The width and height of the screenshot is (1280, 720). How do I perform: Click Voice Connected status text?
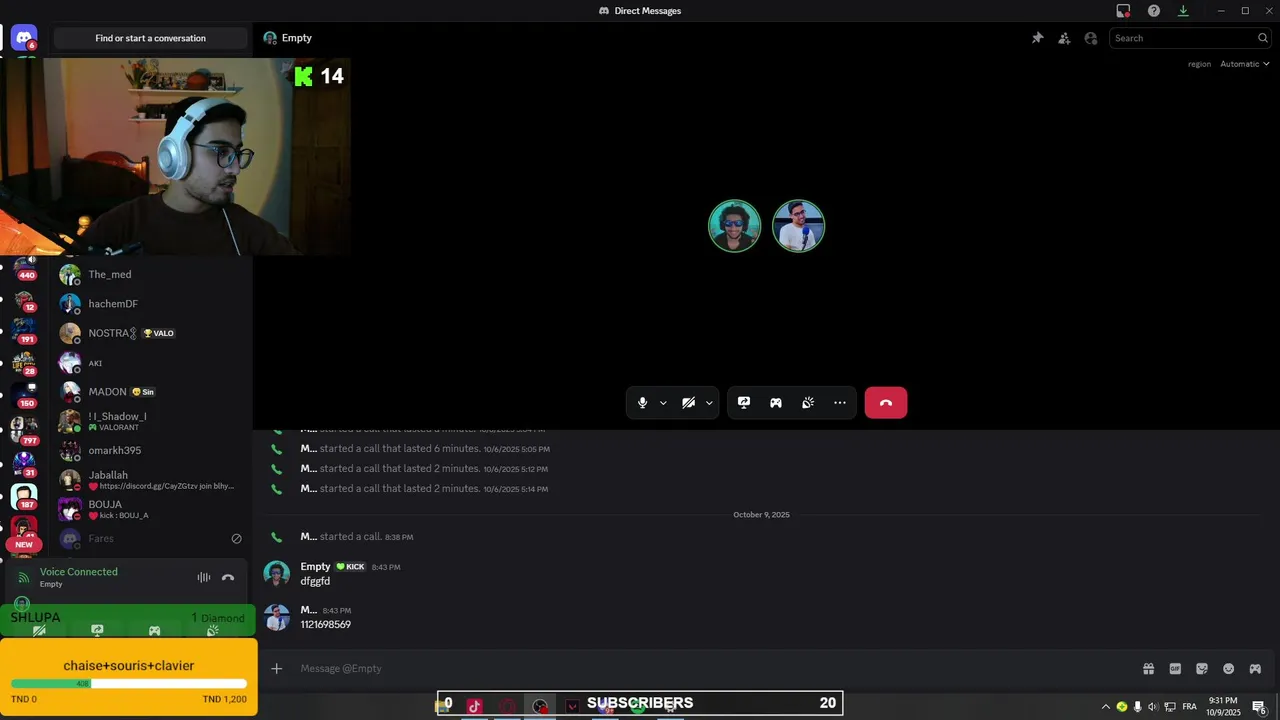[x=79, y=572]
